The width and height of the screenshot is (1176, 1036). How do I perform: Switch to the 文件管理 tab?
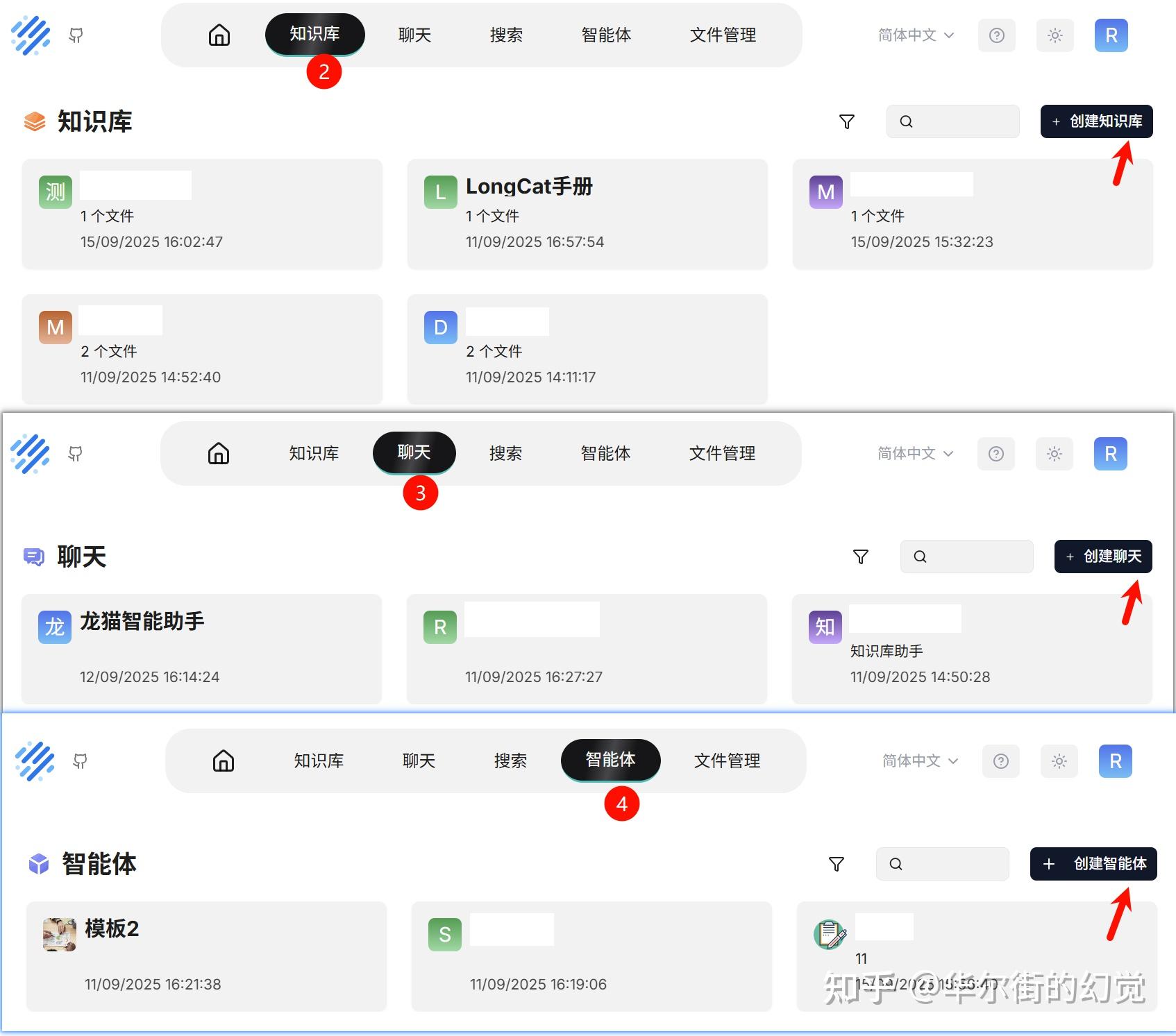[x=723, y=35]
